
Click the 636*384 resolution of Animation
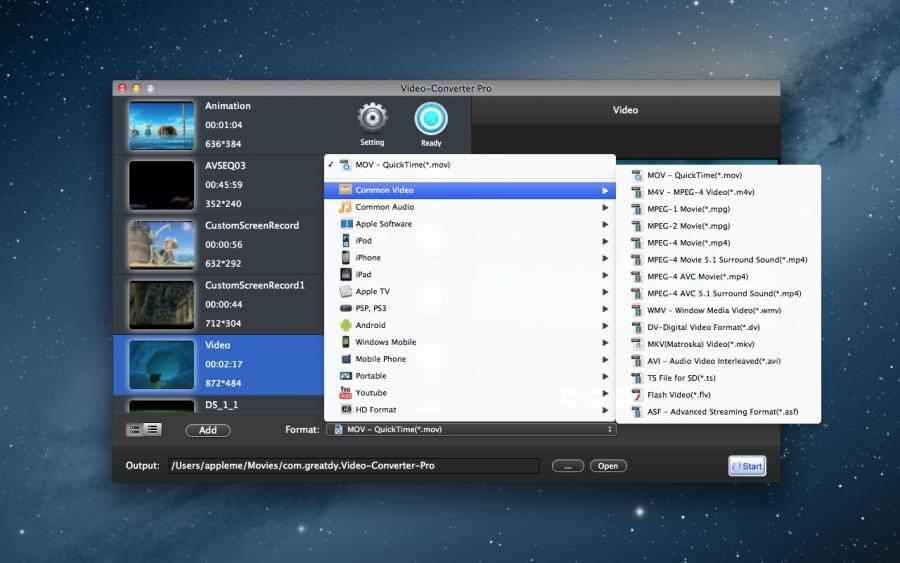pos(223,144)
